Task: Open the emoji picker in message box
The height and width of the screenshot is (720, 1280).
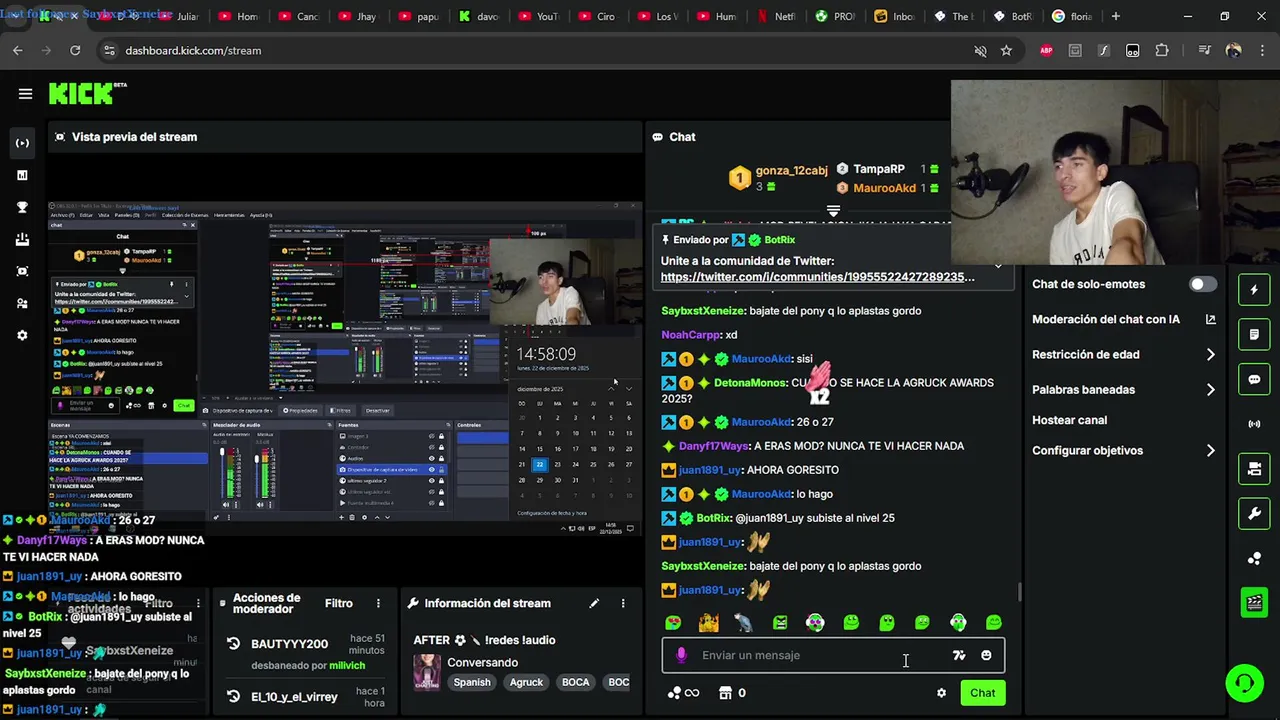Action: point(986,655)
